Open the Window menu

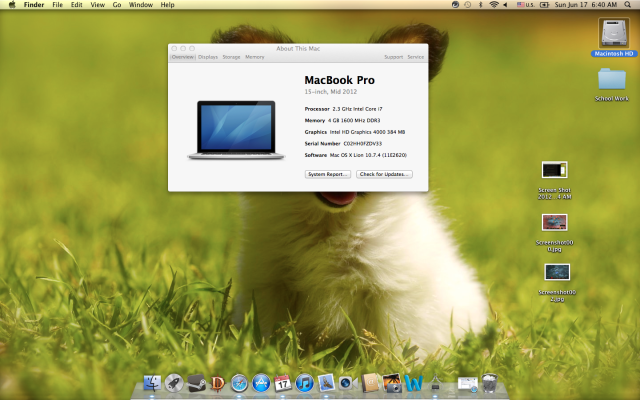pos(141,5)
